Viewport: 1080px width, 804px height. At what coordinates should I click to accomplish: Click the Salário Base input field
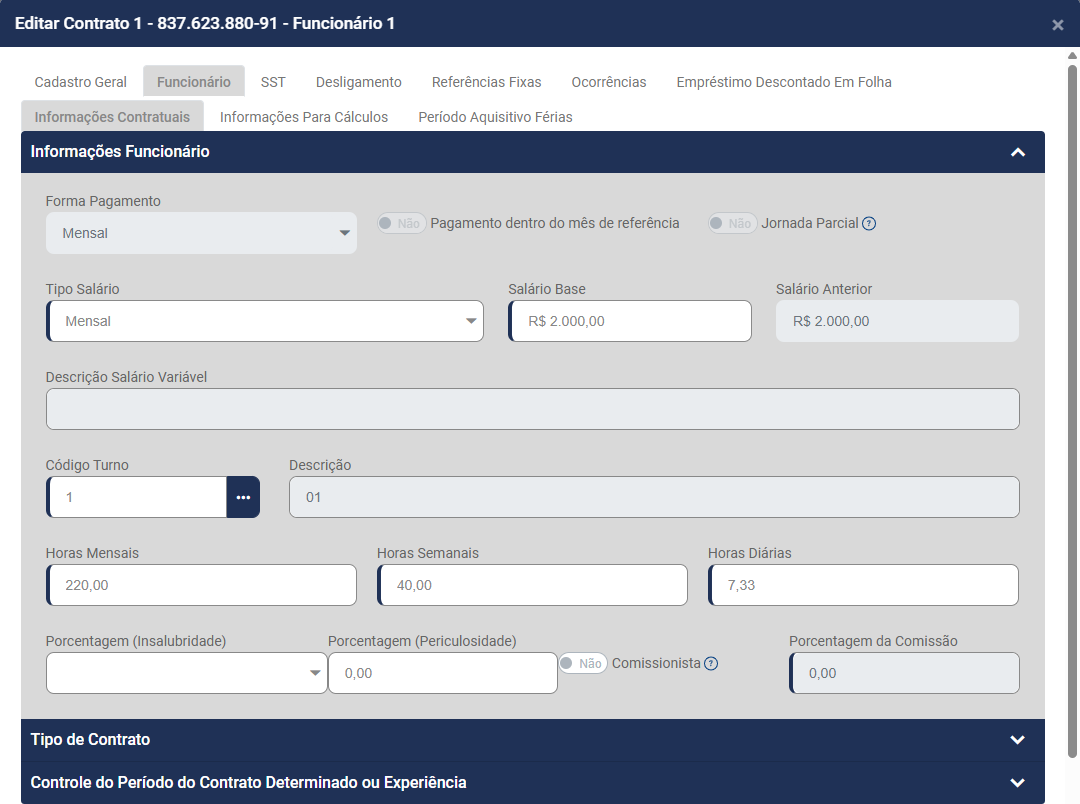[x=630, y=321]
